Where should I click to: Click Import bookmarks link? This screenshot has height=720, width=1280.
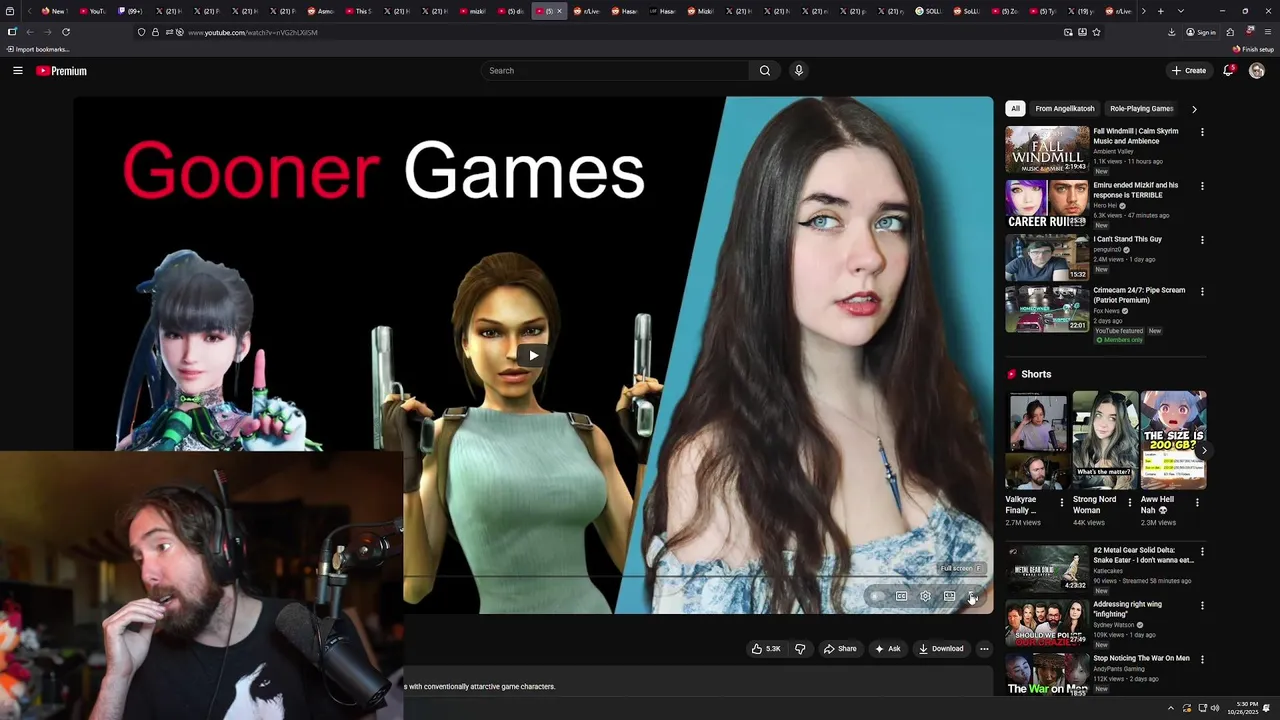point(38,49)
